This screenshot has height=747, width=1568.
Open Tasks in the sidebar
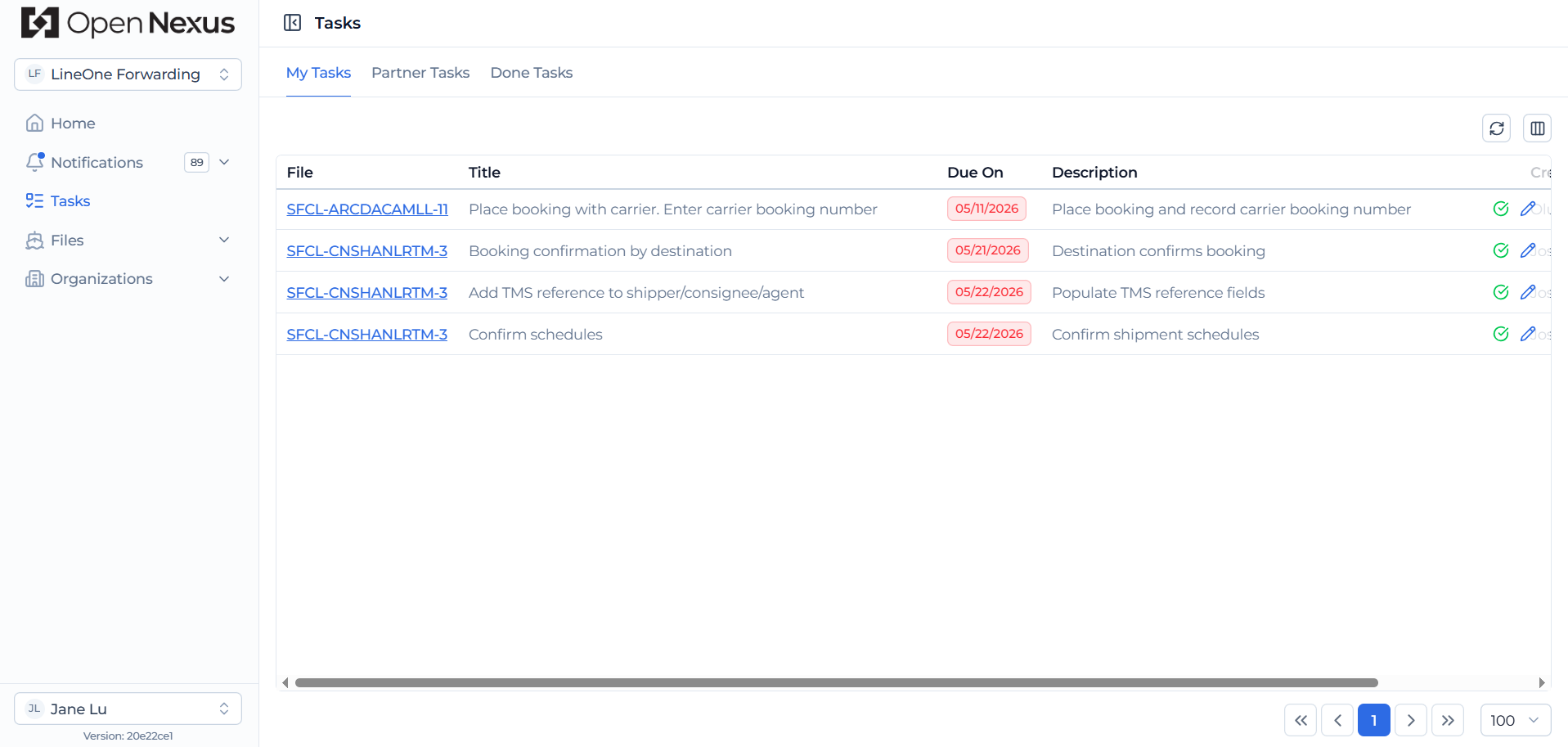[x=70, y=201]
